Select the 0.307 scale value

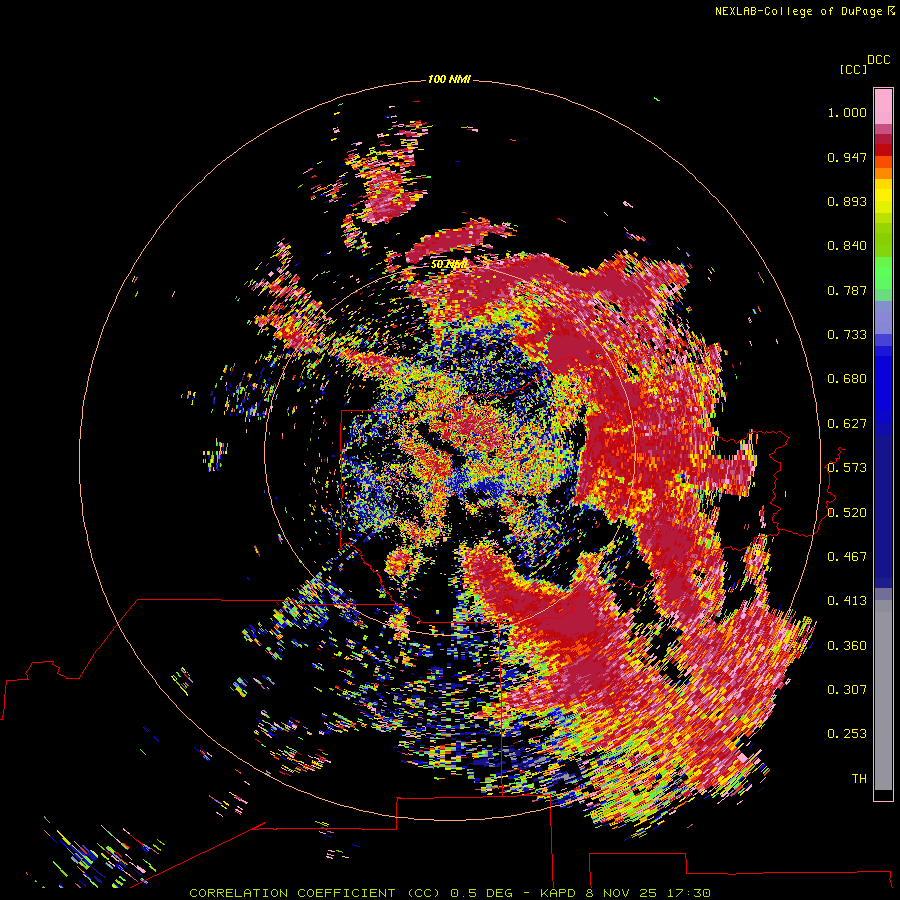(847, 690)
